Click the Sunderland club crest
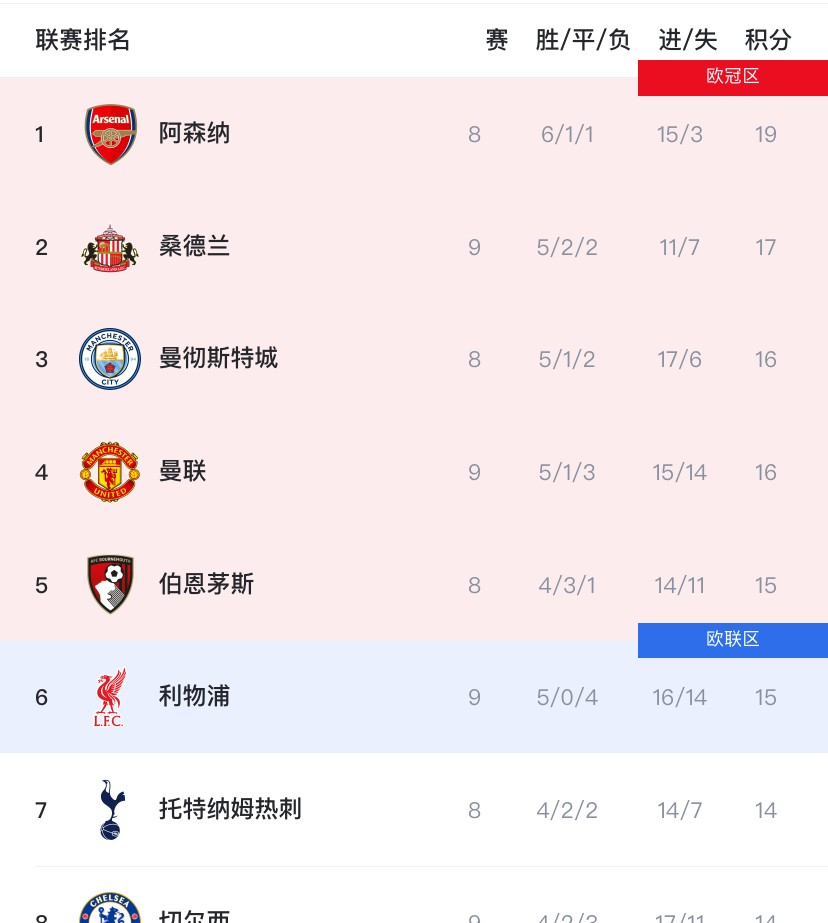828x923 pixels. click(110, 247)
